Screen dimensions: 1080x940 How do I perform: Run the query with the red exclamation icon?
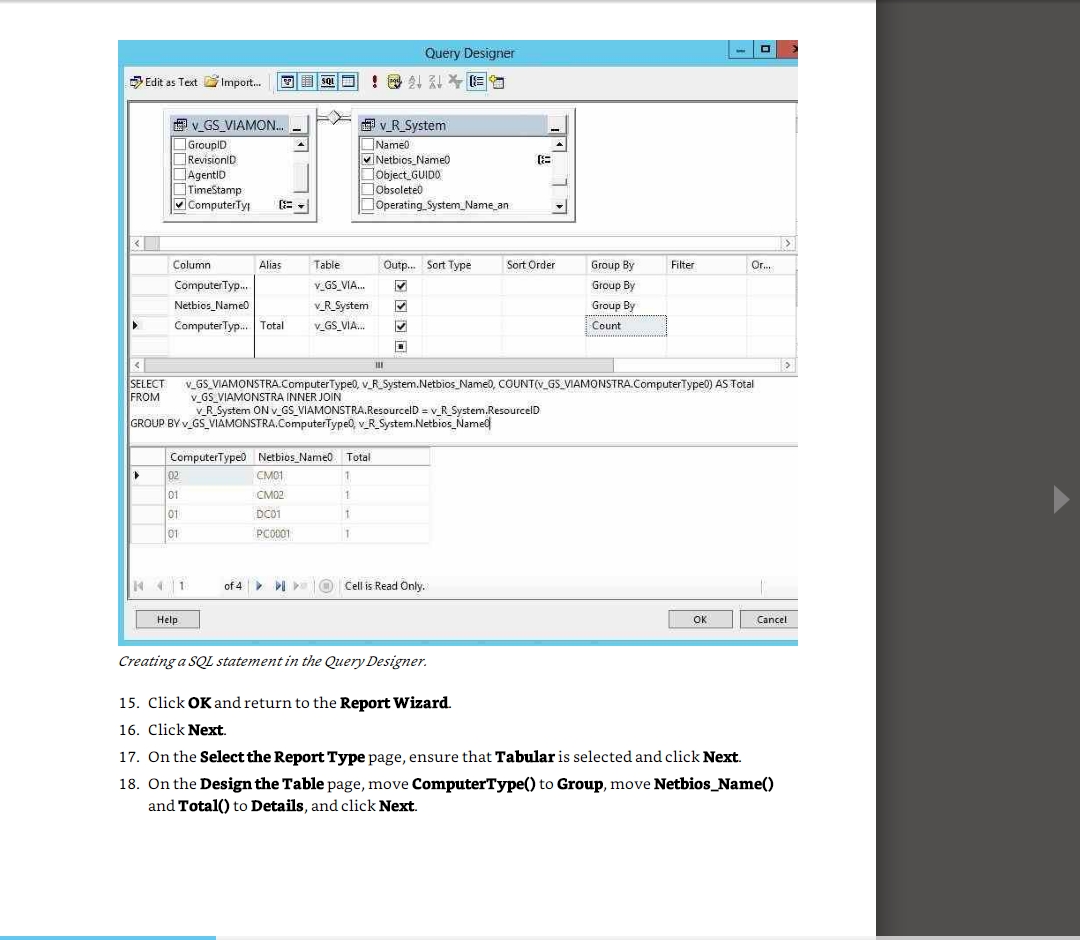[374, 82]
